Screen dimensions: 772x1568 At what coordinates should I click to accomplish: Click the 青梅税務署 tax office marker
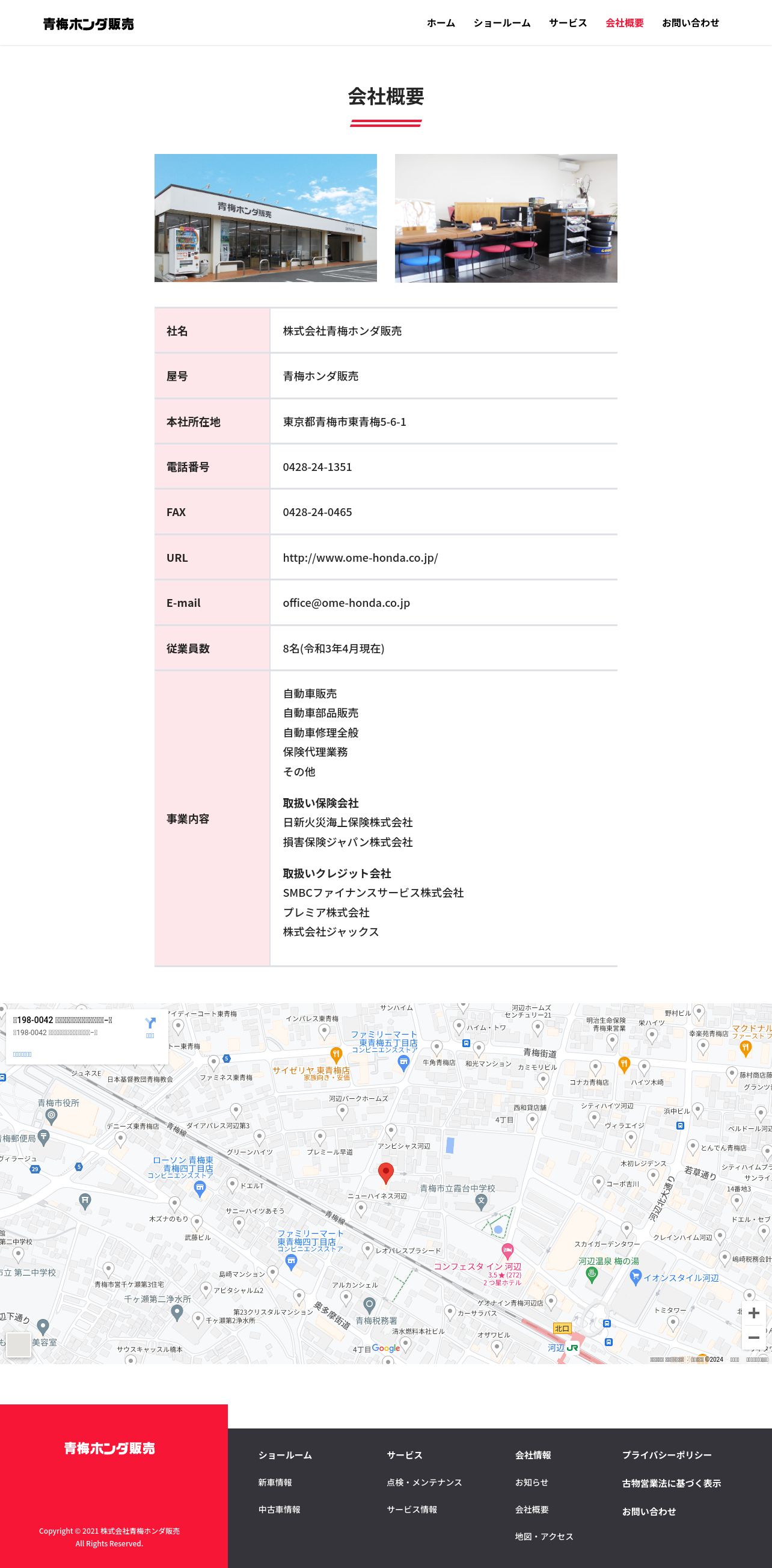coord(369,1305)
